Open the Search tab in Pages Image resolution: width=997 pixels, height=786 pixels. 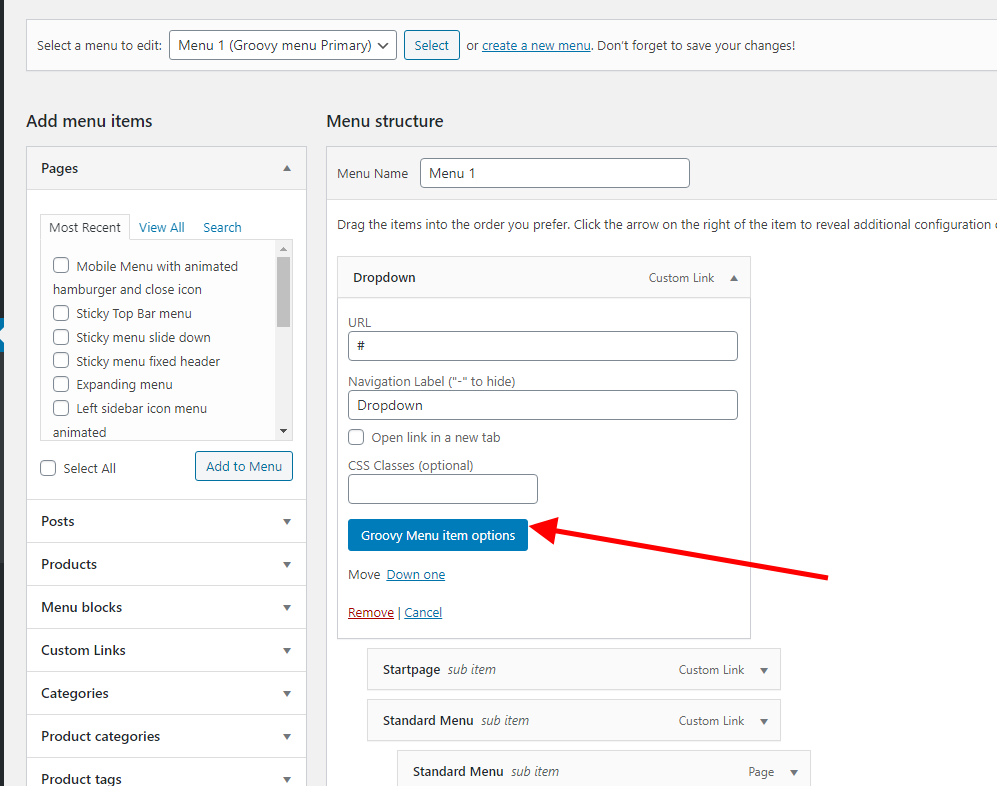pos(222,227)
